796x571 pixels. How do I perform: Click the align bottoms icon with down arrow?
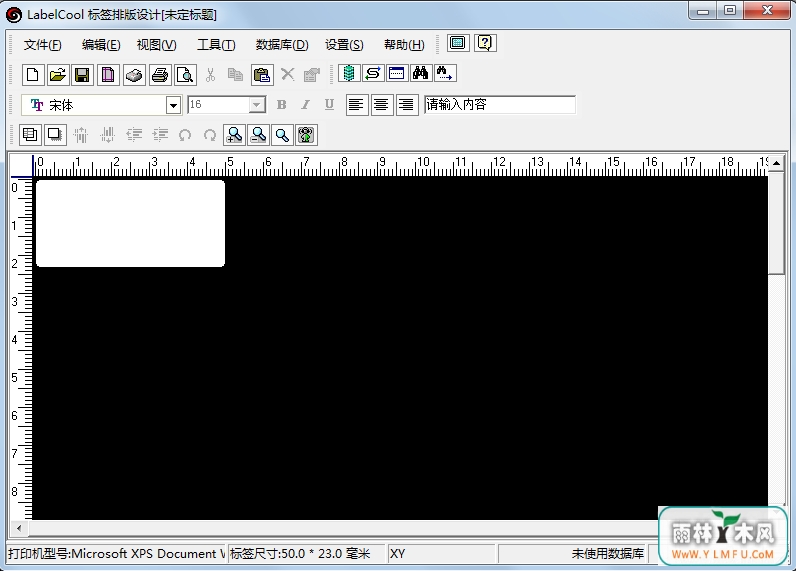coord(107,135)
